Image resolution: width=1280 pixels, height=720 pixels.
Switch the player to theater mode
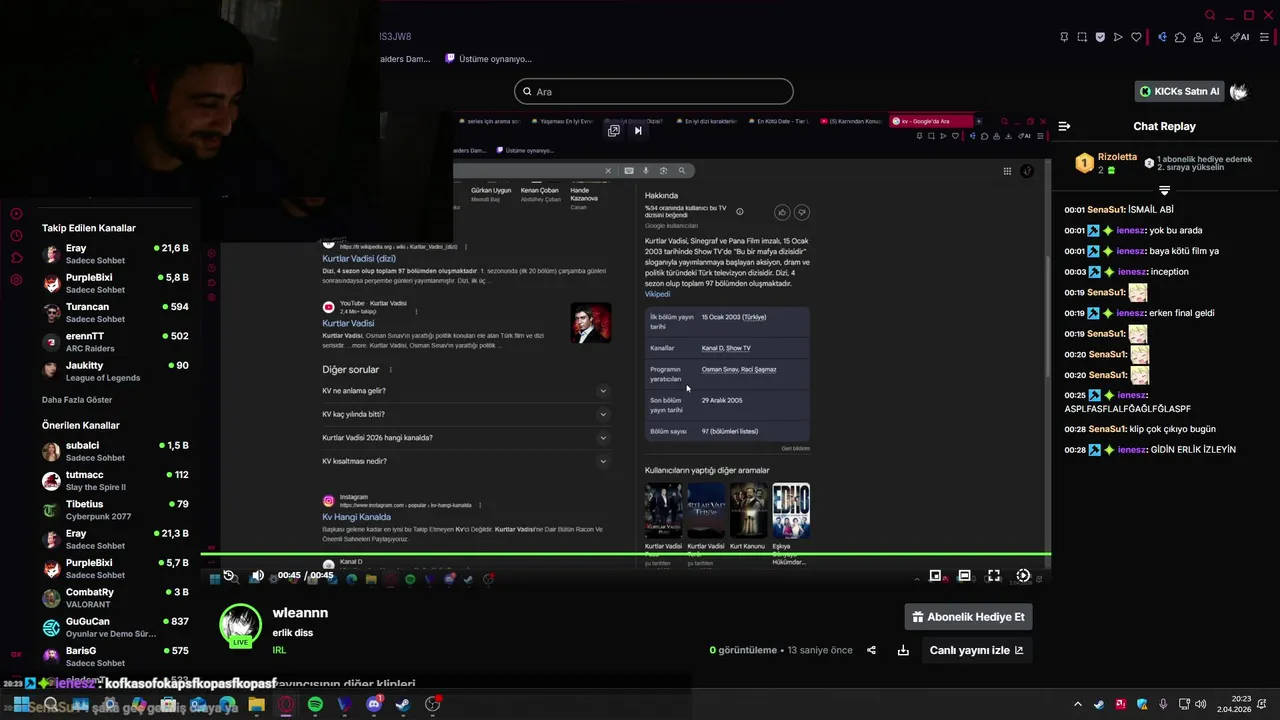964,575
